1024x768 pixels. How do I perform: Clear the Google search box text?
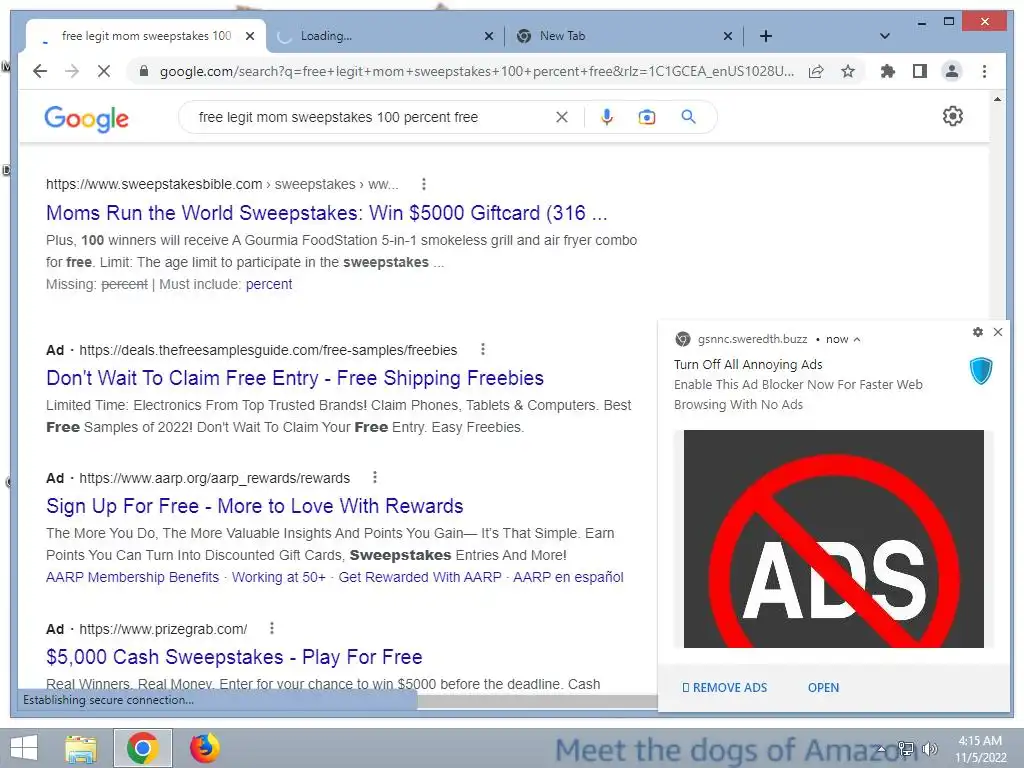pos(562,117)
